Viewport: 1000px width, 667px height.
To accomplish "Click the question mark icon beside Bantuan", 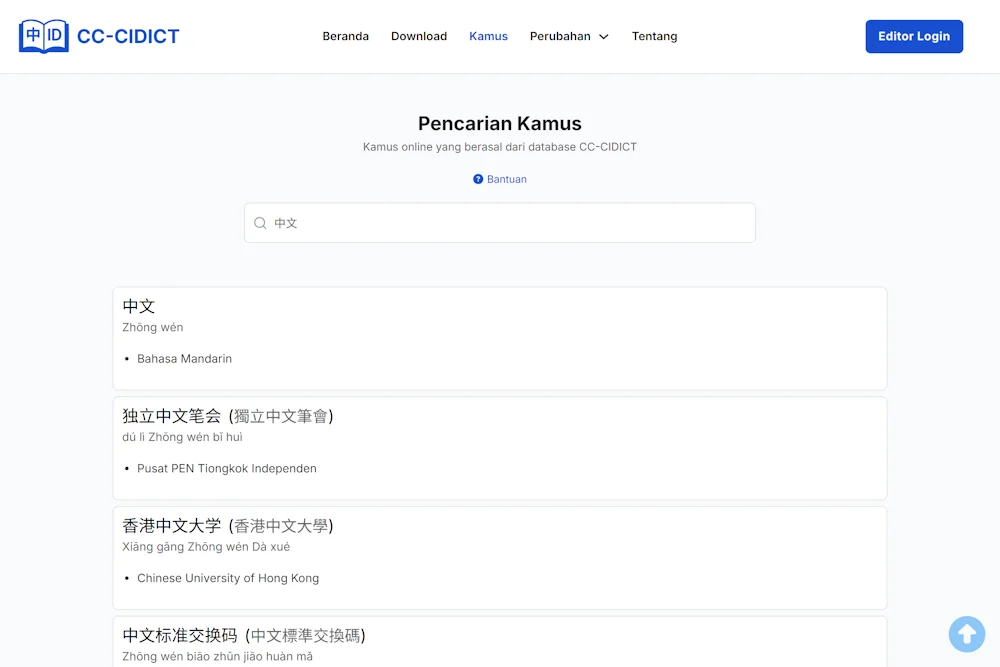I will 477,179.
